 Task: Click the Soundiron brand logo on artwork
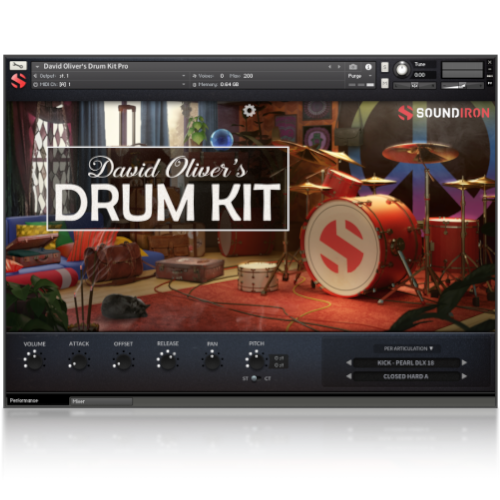click(x=444, y=113)
